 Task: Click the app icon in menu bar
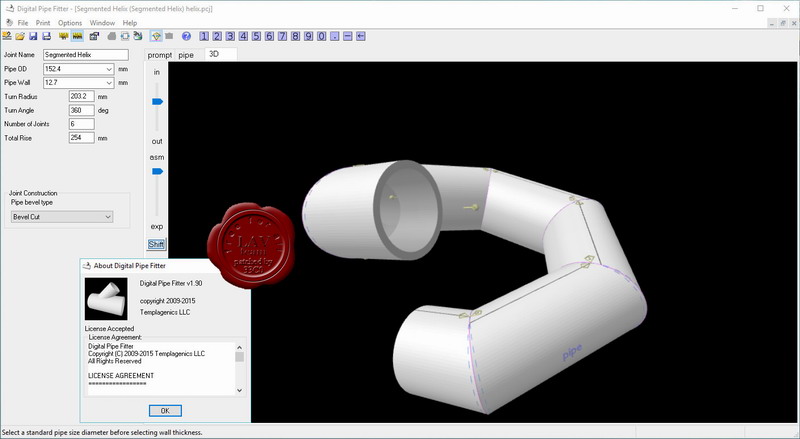[9, 22]
